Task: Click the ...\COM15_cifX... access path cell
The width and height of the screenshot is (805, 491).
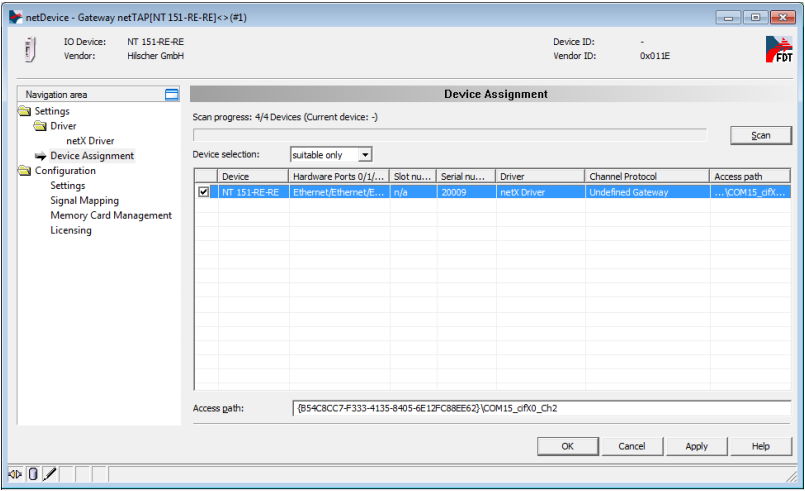Action: [750, 192]
